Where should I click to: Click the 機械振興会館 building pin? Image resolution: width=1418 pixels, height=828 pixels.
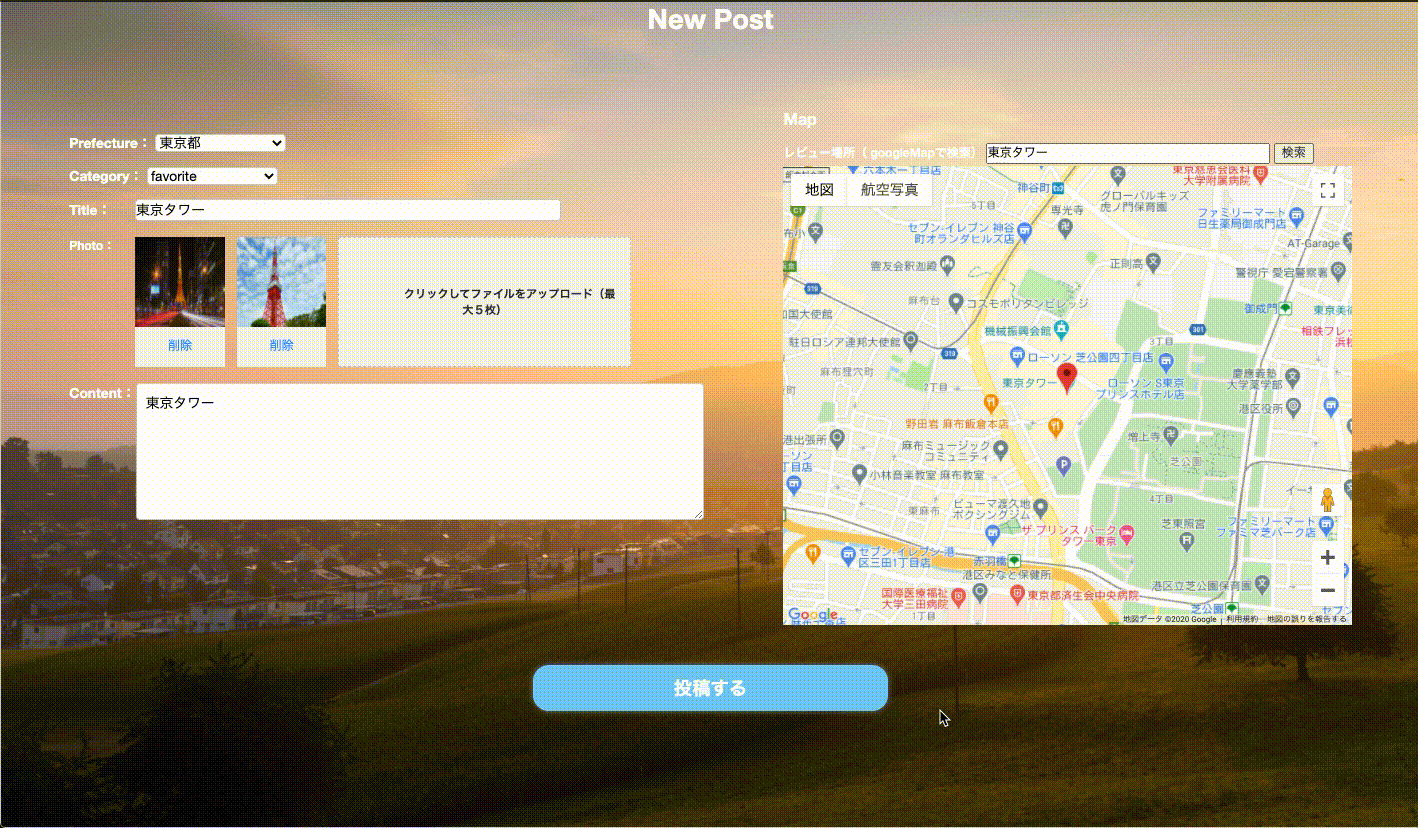click(1059, 329)
